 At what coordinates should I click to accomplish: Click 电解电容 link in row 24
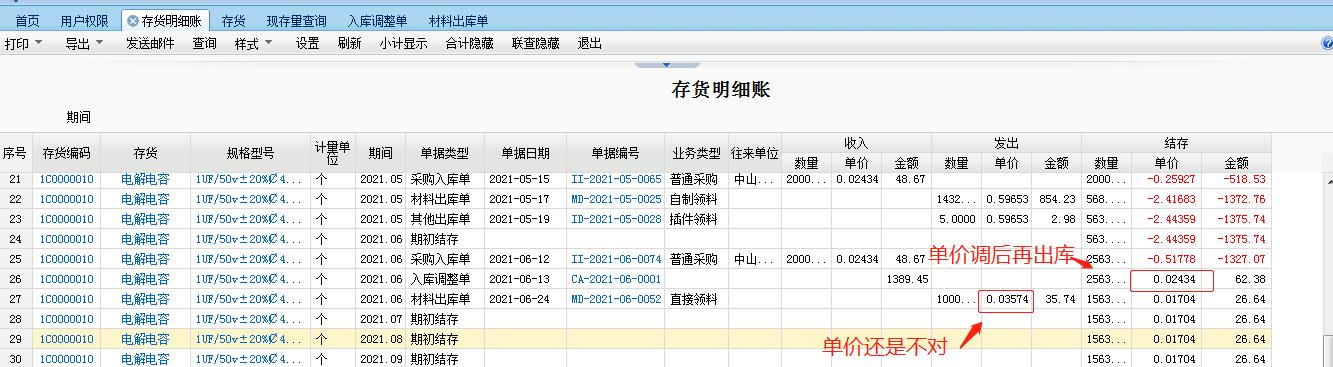point(145,239)
